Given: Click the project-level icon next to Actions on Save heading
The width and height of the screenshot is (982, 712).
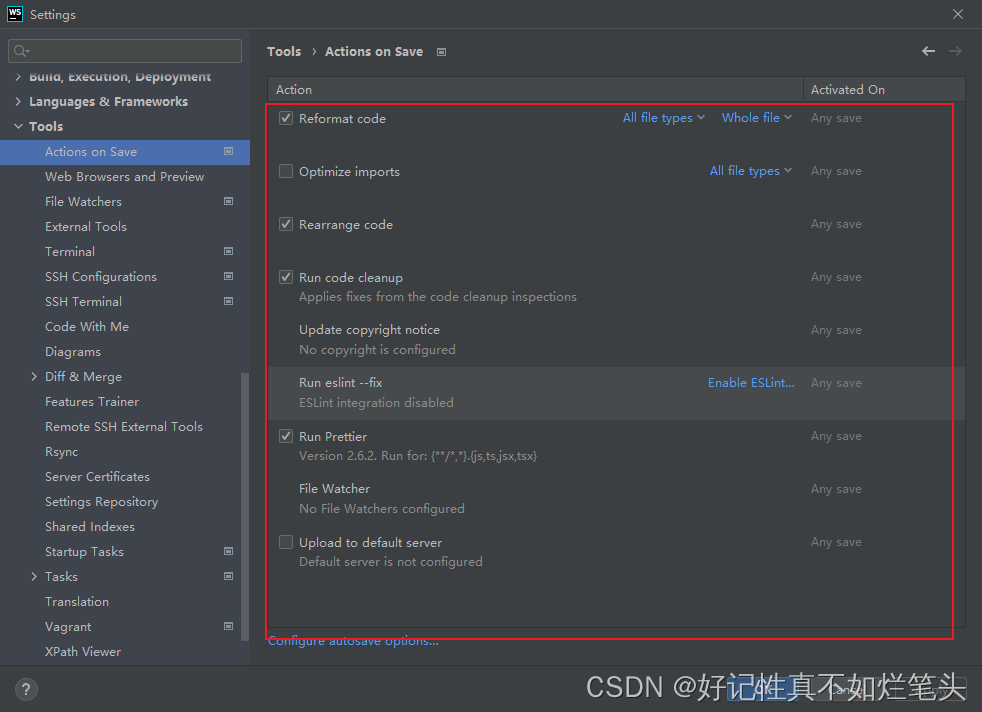Looking at the screenshot, I should click(x=442, y=52).
